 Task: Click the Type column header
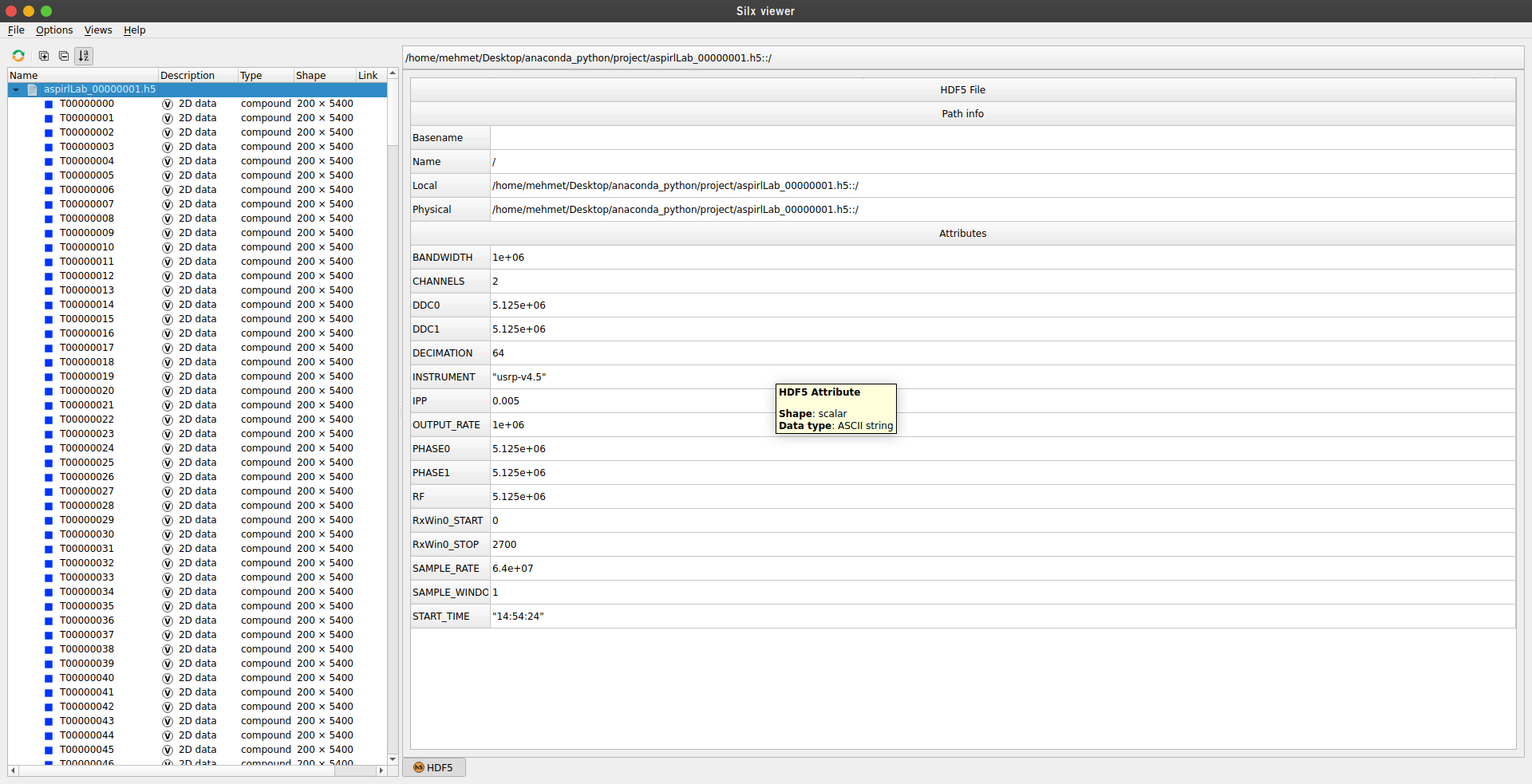pos(266,76)
